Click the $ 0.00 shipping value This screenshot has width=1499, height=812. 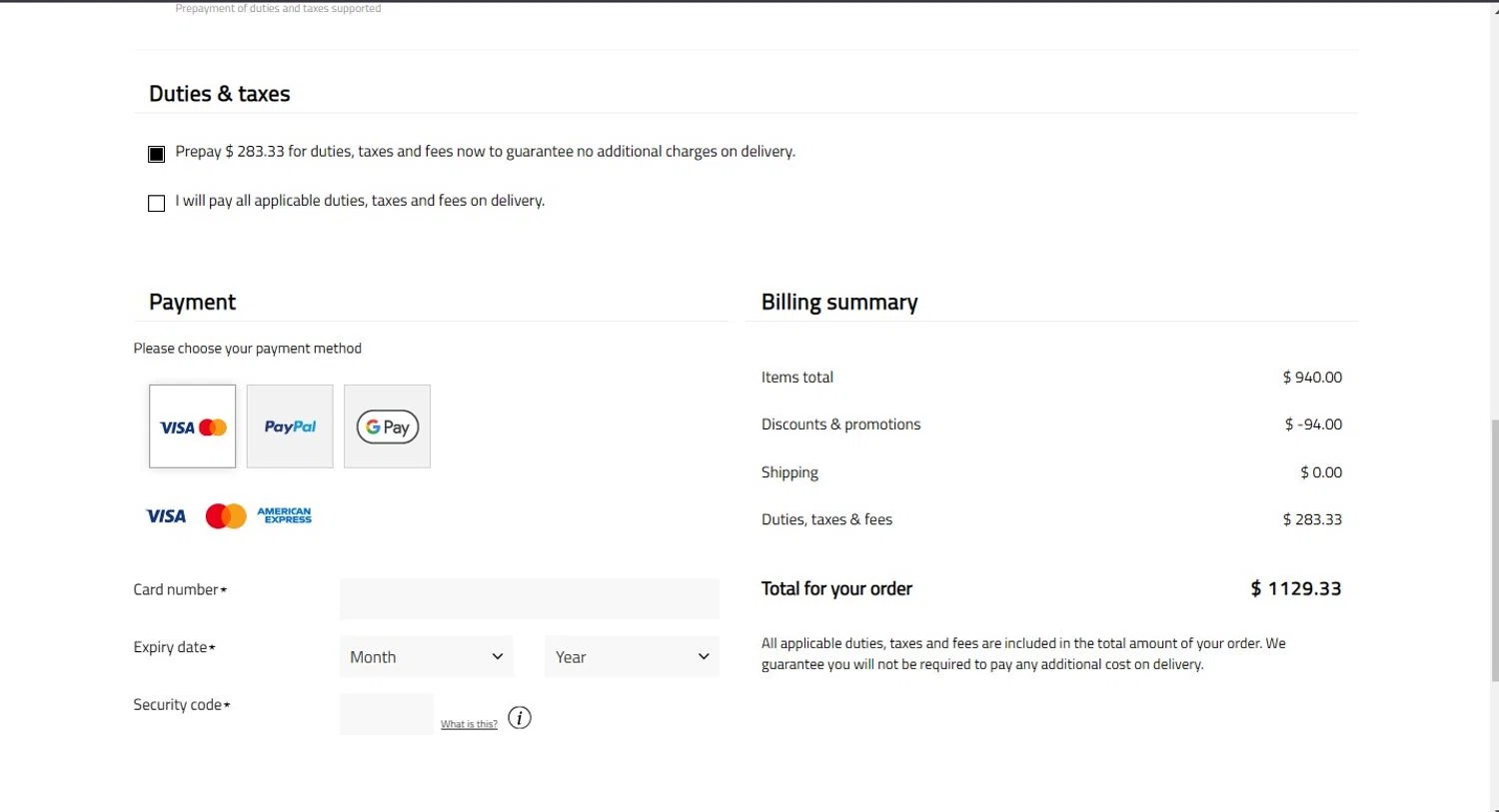pos(1321,472)
